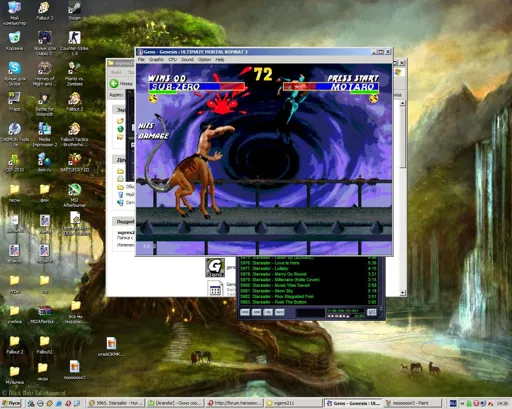Select track Starsailor - Push The Button
This screenshot has width=512, height=409.
[x=308, y=302]
